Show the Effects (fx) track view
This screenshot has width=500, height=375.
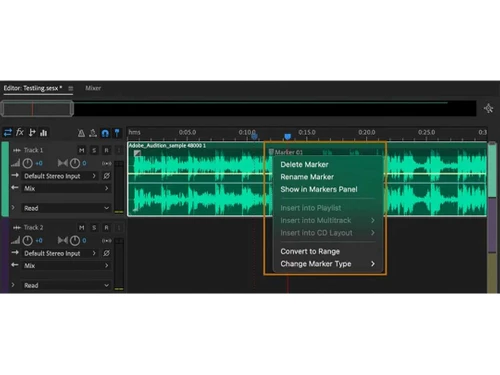click(x=20, y=132)
